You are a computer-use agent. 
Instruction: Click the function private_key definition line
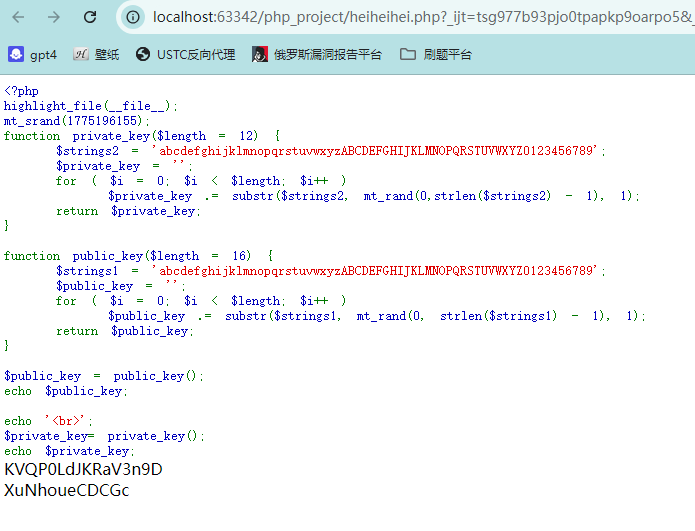coord(142,136)
